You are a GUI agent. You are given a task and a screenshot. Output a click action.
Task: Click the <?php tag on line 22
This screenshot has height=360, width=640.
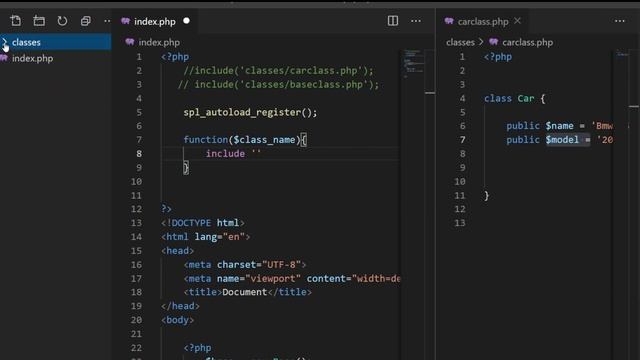[x=198, y=348]
